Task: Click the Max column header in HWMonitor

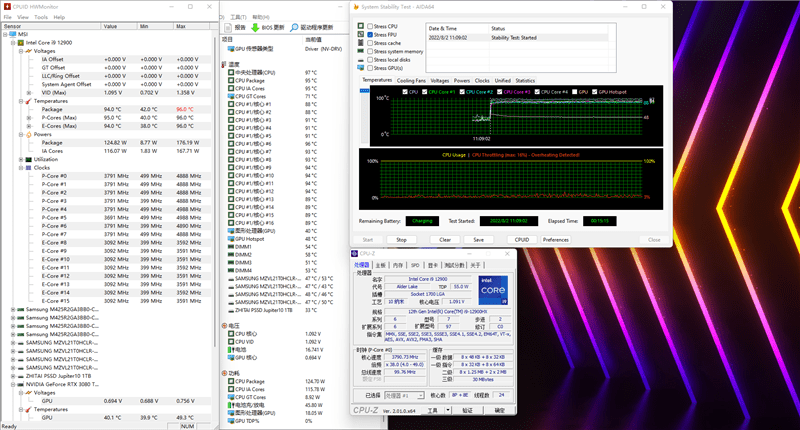Action: [x=192, y=26]
